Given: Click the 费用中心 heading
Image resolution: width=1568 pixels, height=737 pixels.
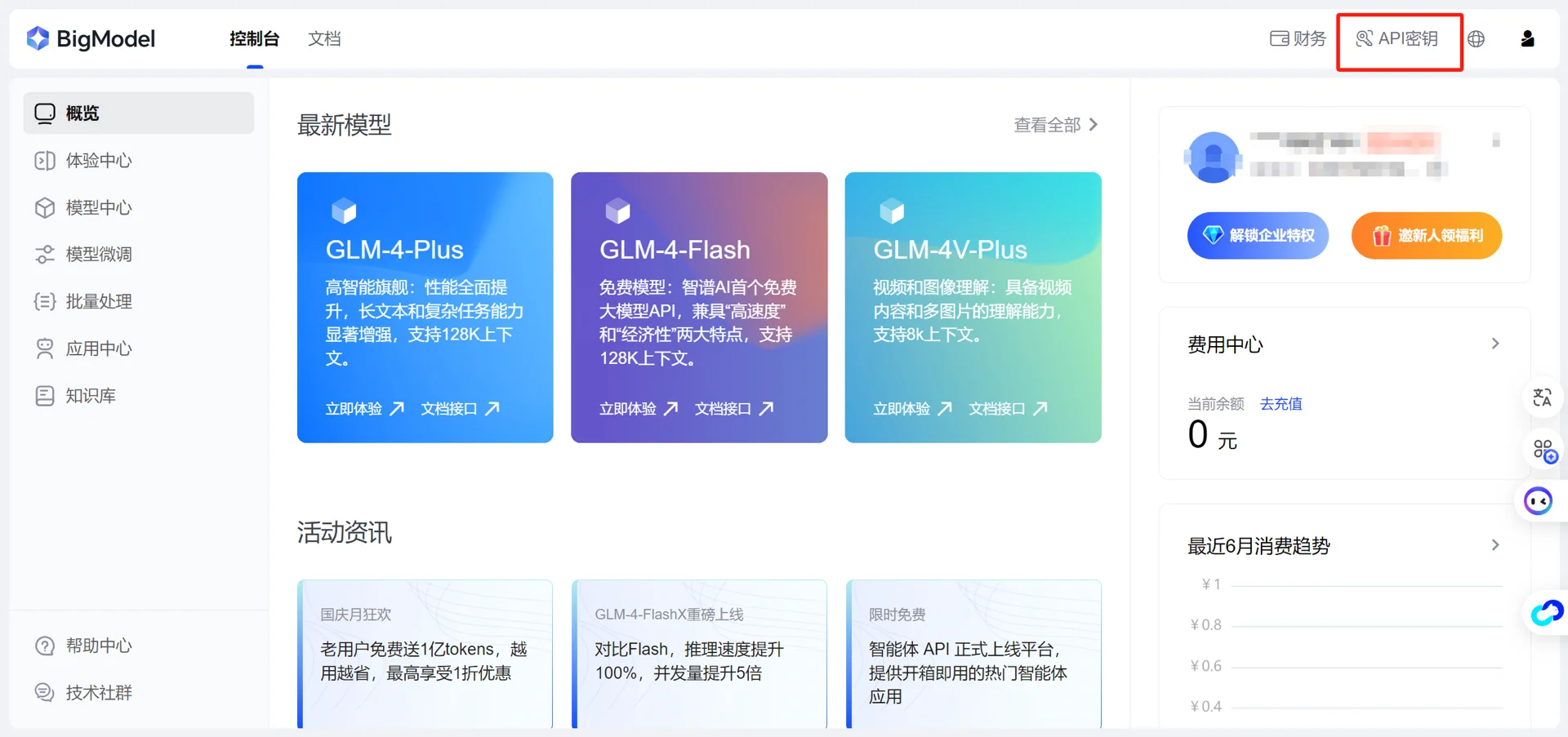Looking at the screenshot, I should 1225,345.
